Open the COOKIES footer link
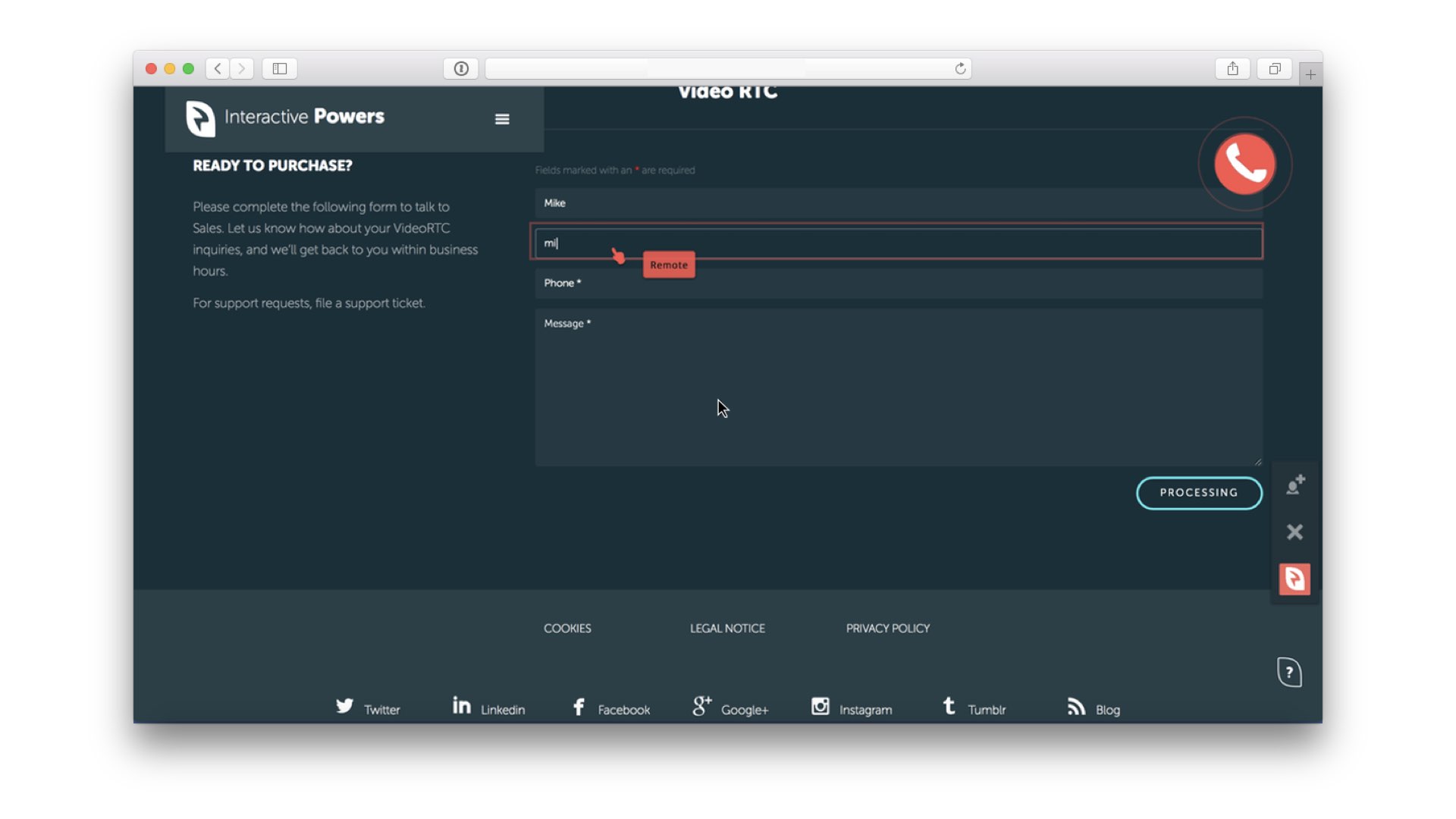Screen dimensions: 1456x819 567,629
